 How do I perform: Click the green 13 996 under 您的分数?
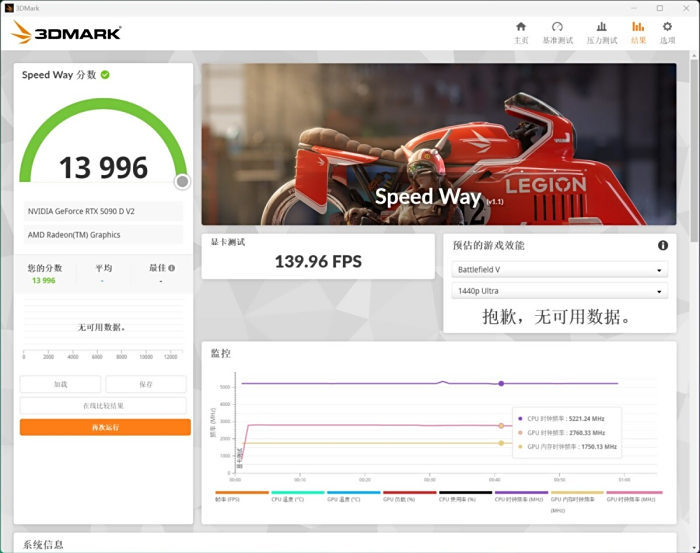pos(44,280)
